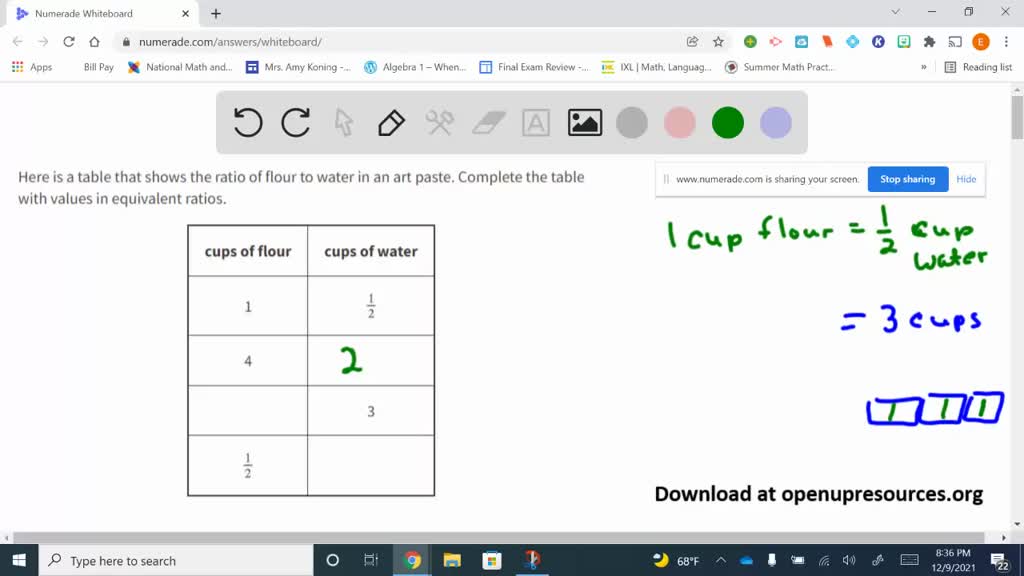The height and width of the screenshot is (576, 1024).
Task: Click the browser back arrow
Action: click(18, 42)
